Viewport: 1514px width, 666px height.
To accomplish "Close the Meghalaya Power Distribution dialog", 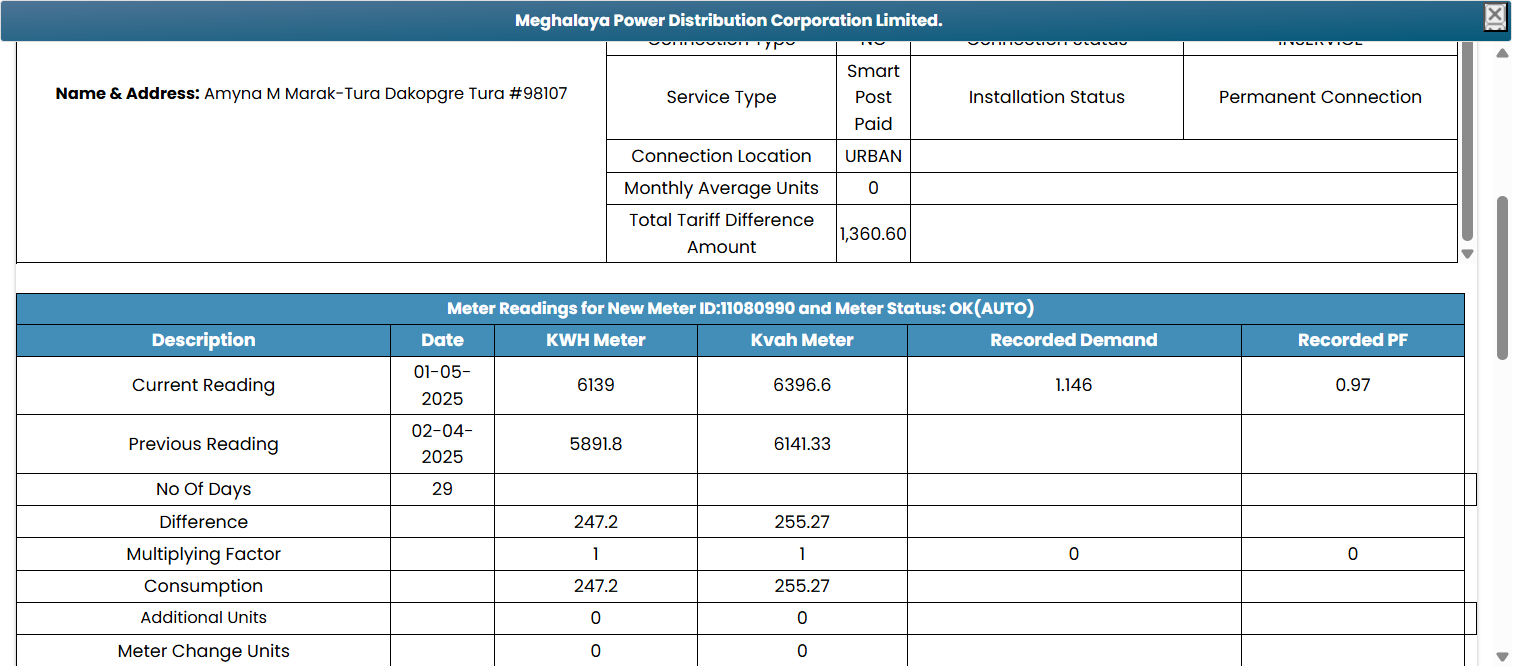I will (x=1494, y=15).
